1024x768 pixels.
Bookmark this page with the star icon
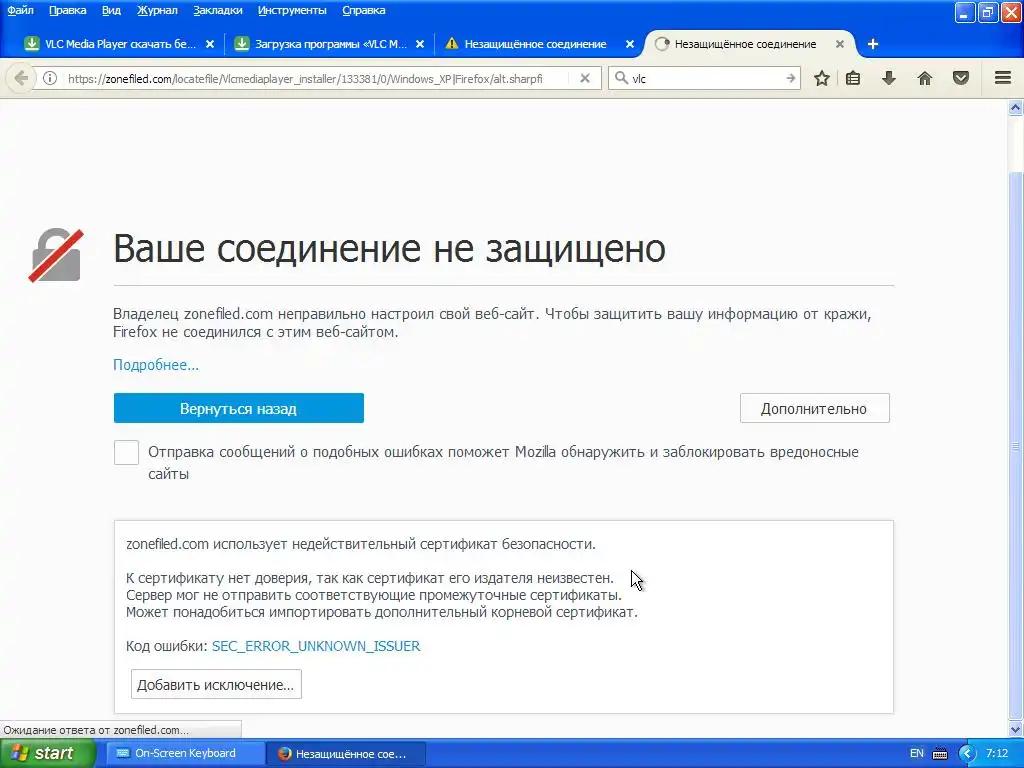tap(822, 78)
